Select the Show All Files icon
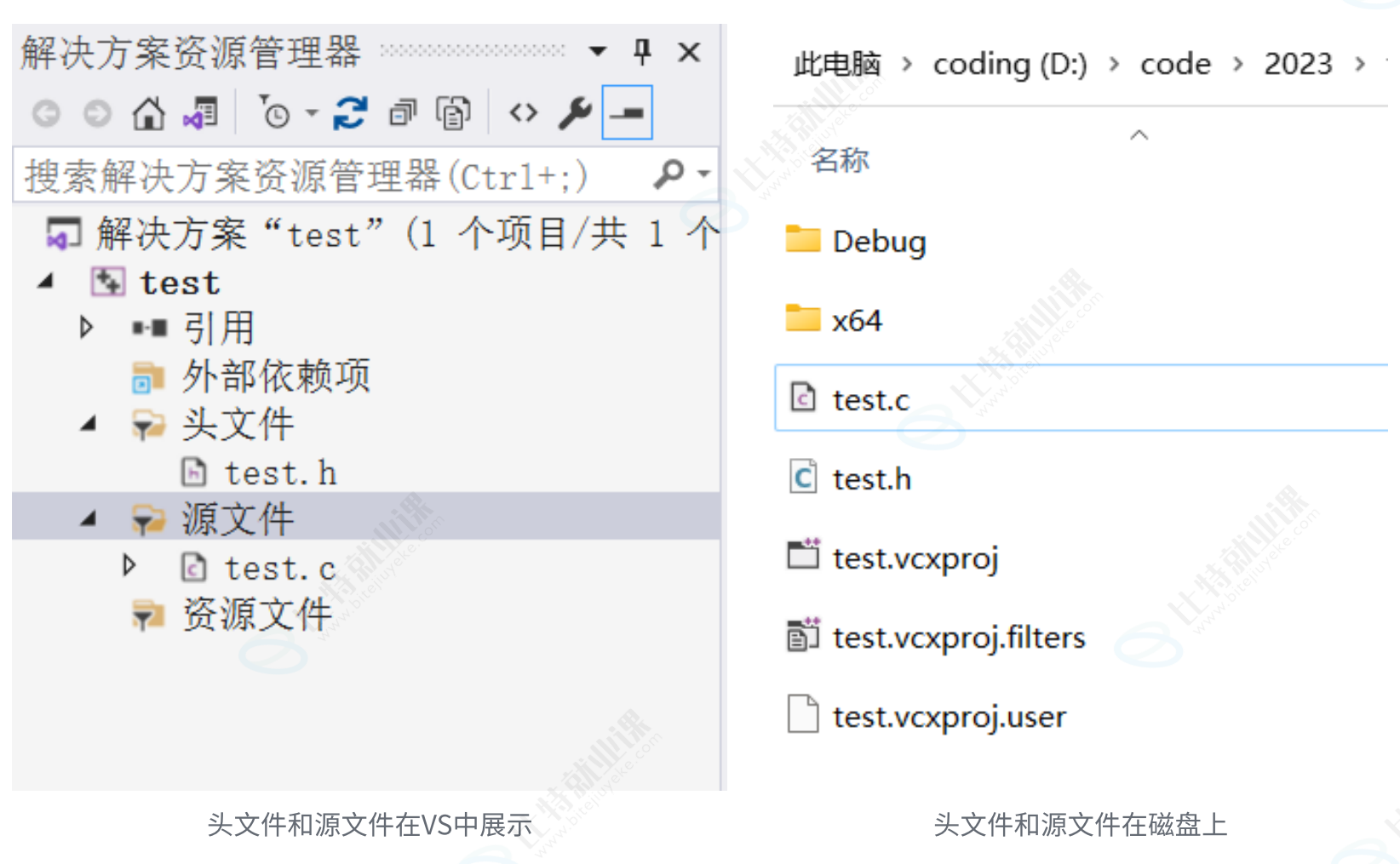 pos(452,112)
